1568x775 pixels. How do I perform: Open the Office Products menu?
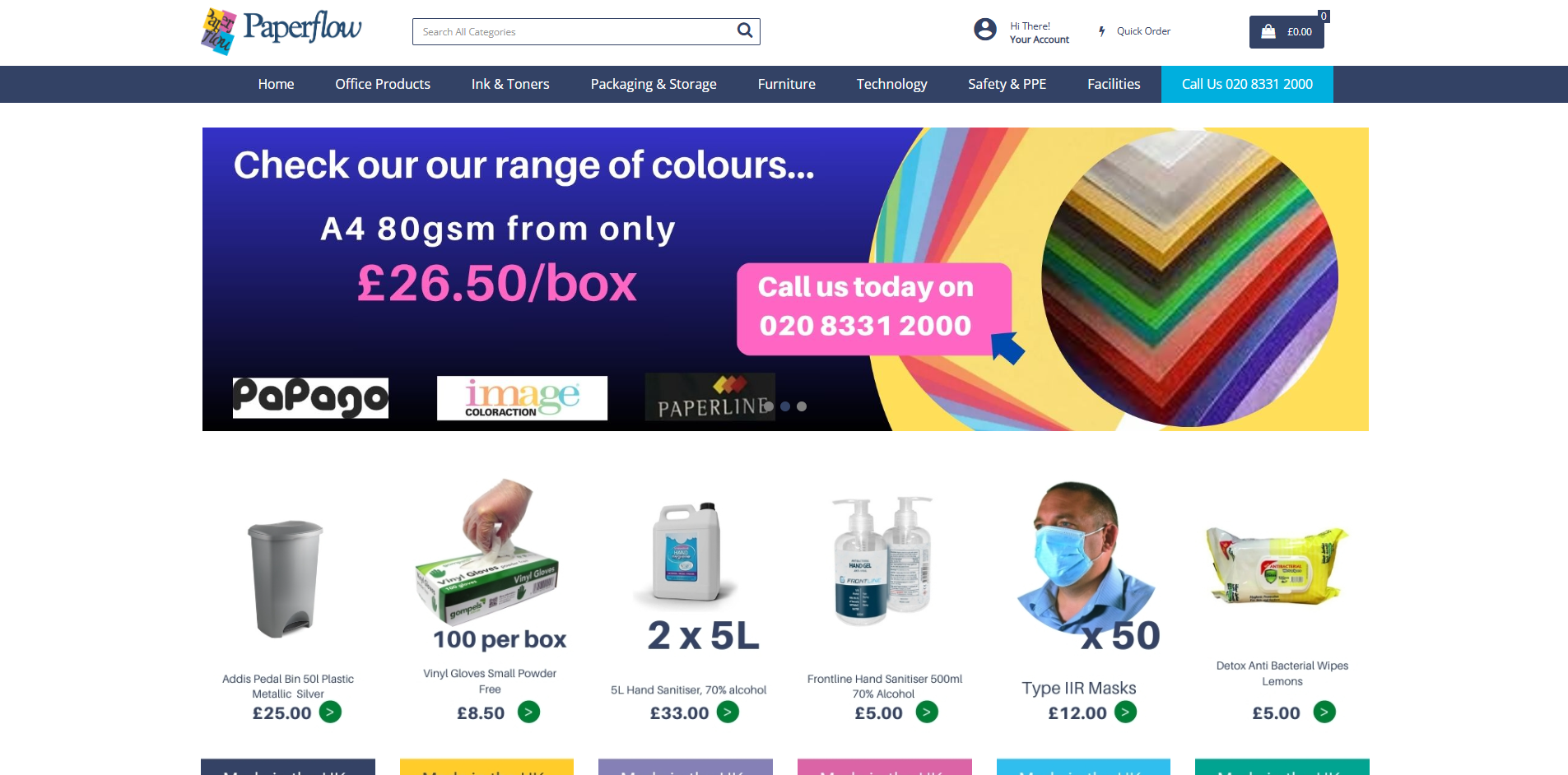pos(383,84)
